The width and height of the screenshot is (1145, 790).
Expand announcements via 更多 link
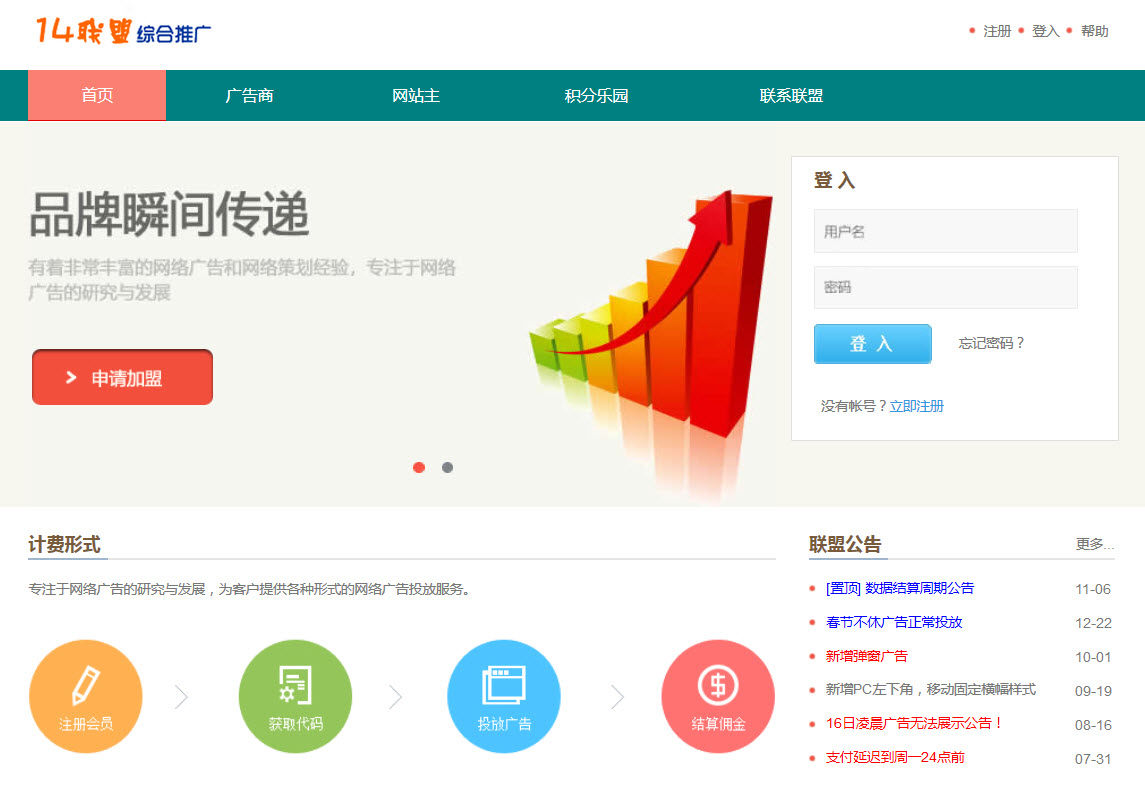(1094, 544)
